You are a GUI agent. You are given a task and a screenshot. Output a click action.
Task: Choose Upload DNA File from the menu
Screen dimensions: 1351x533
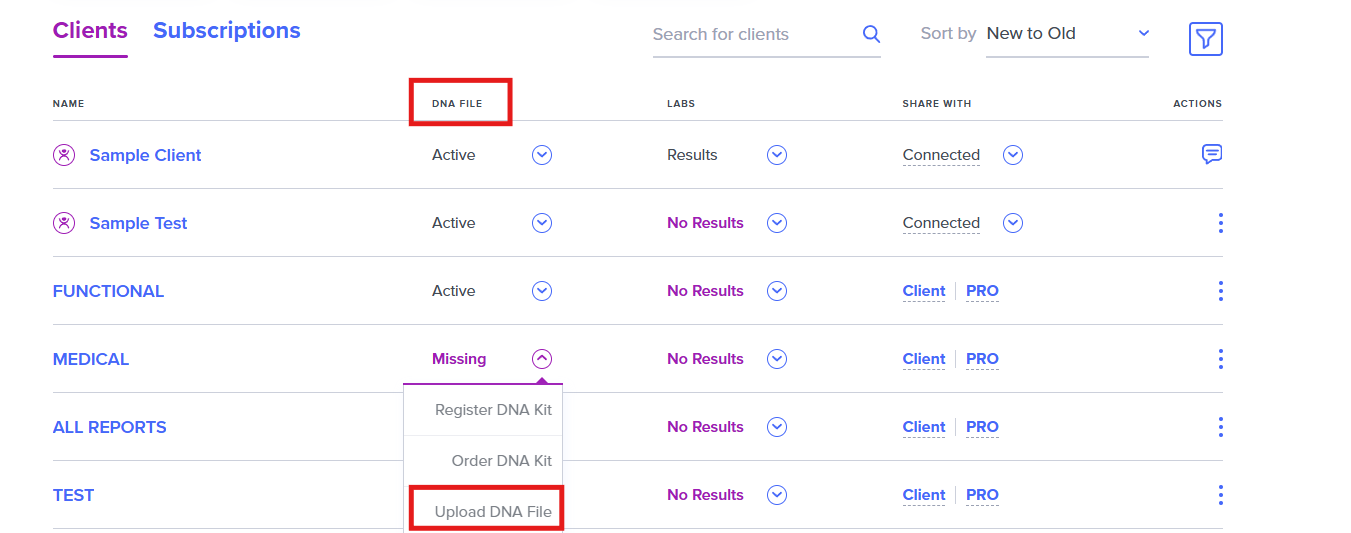coord(483,512)
